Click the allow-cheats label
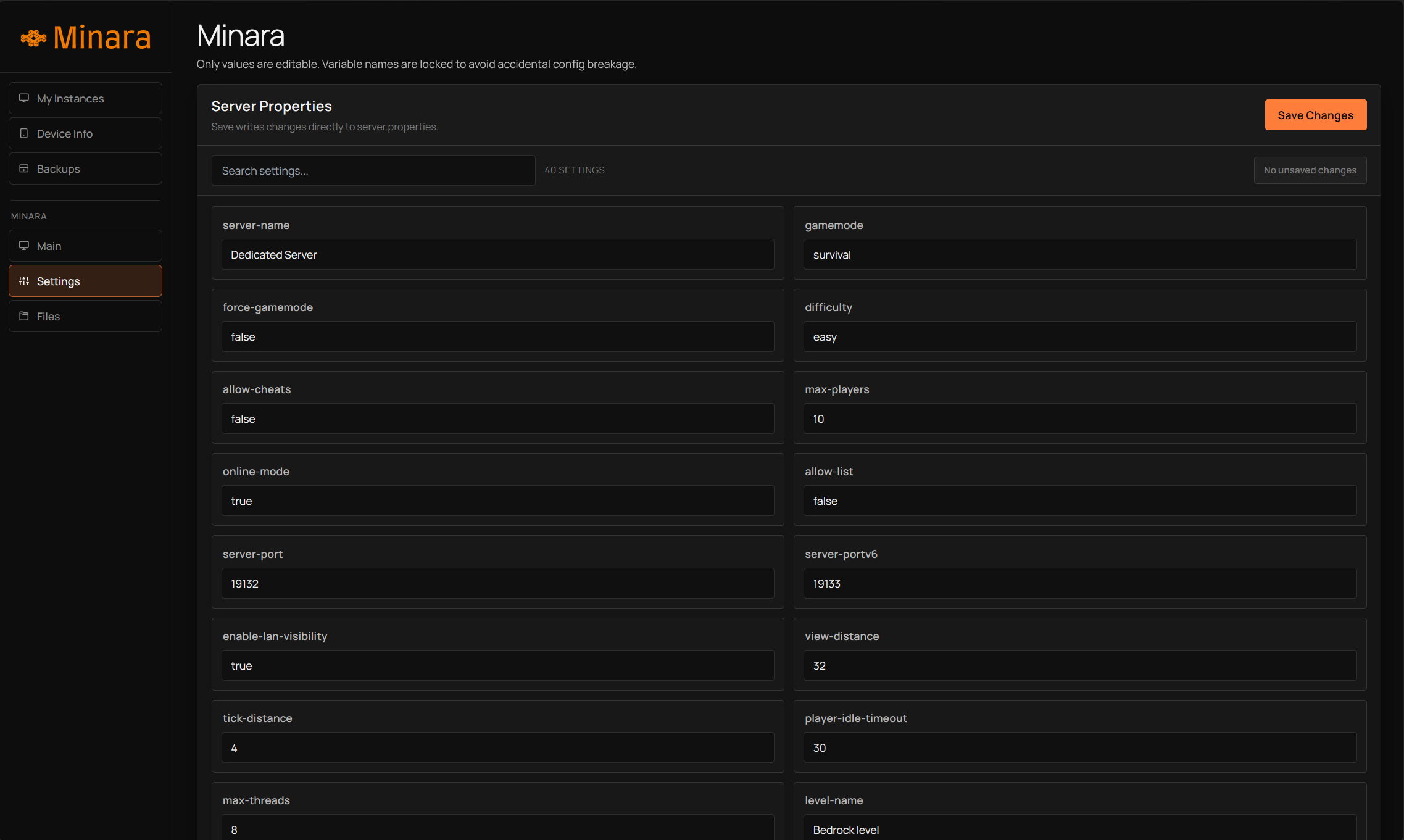 [x=257, y=389]
